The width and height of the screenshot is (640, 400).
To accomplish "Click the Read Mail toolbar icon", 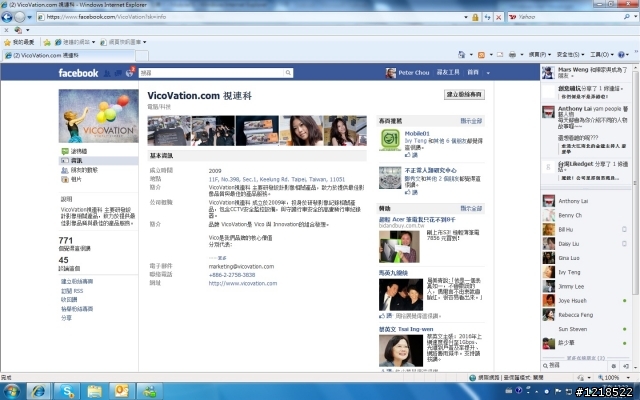I will (500, 55).
